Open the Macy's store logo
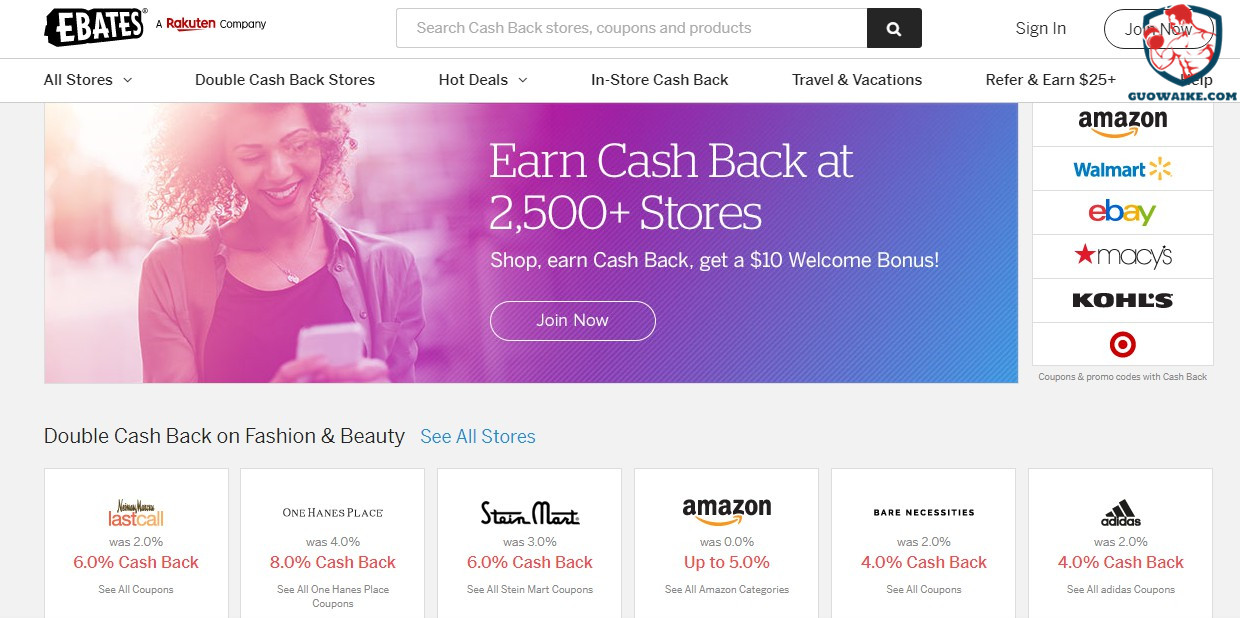 point(1122,256)
